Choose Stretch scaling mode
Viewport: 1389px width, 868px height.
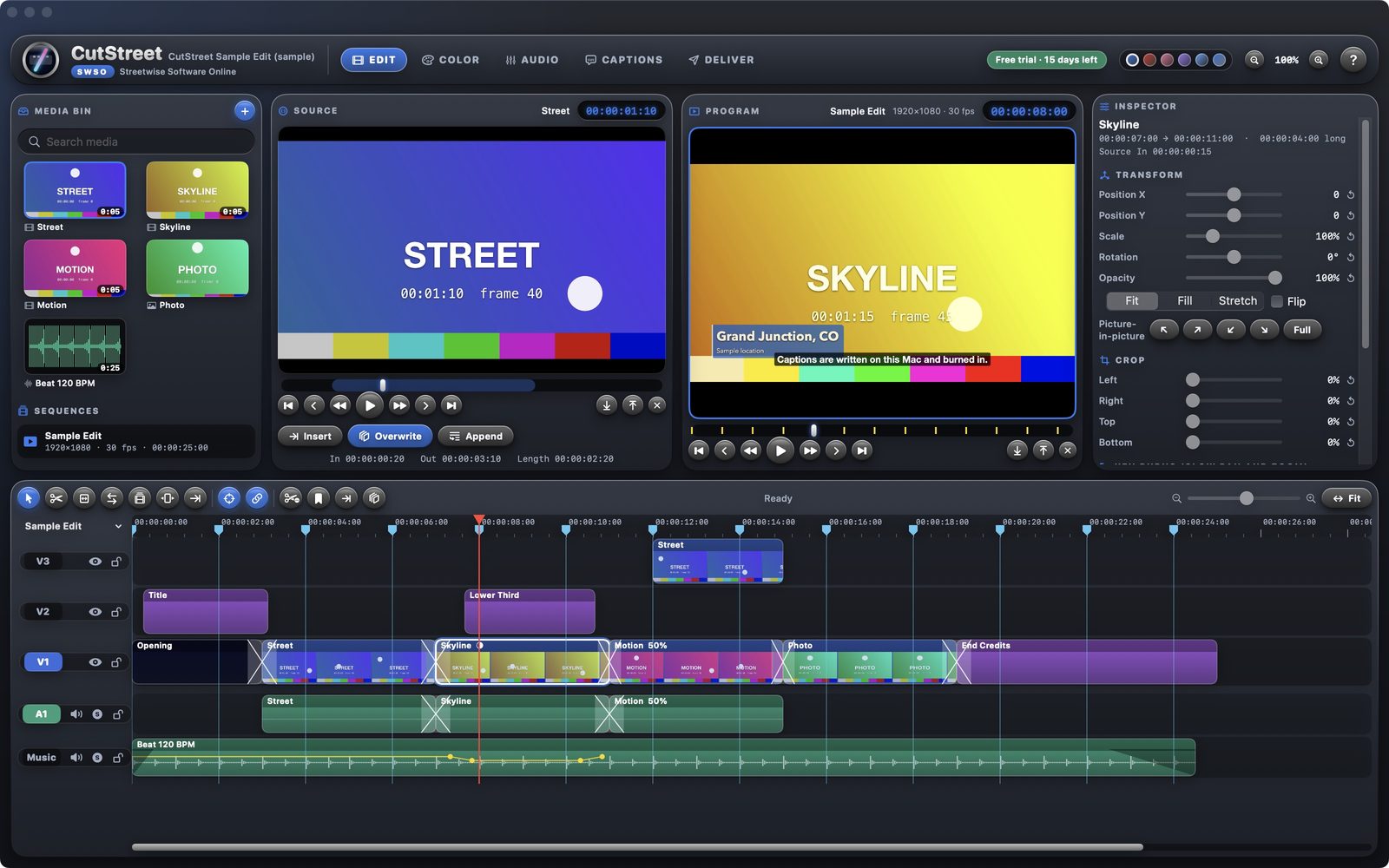[1237, 301]
